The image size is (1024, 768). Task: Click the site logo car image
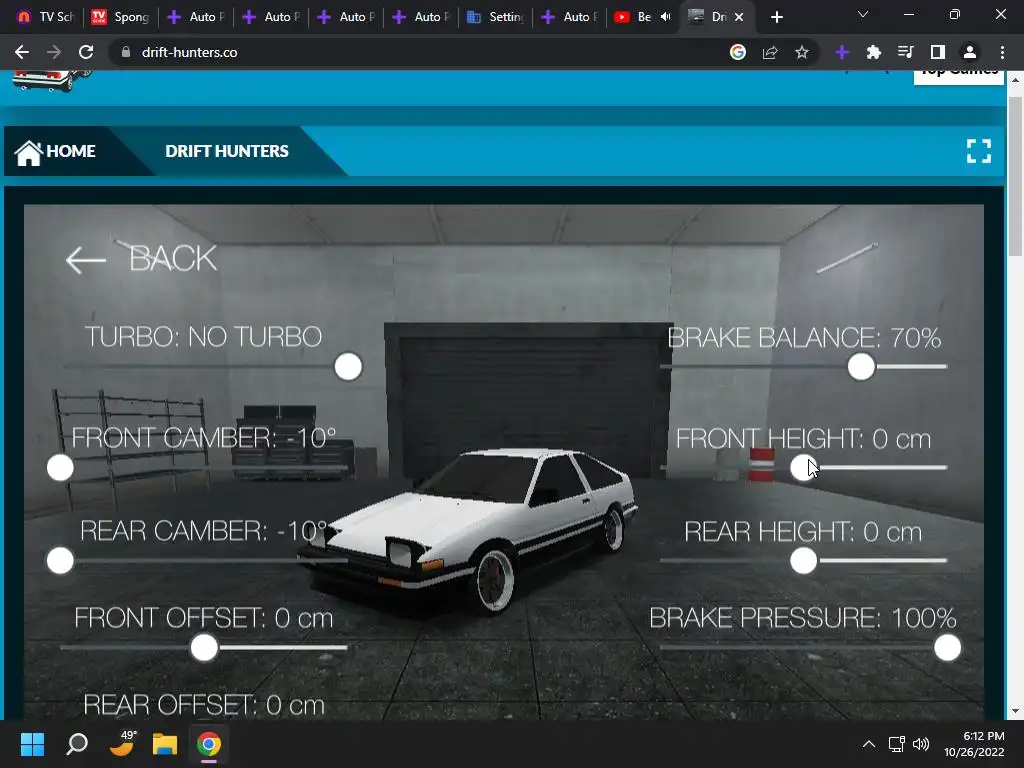point(52,79)
